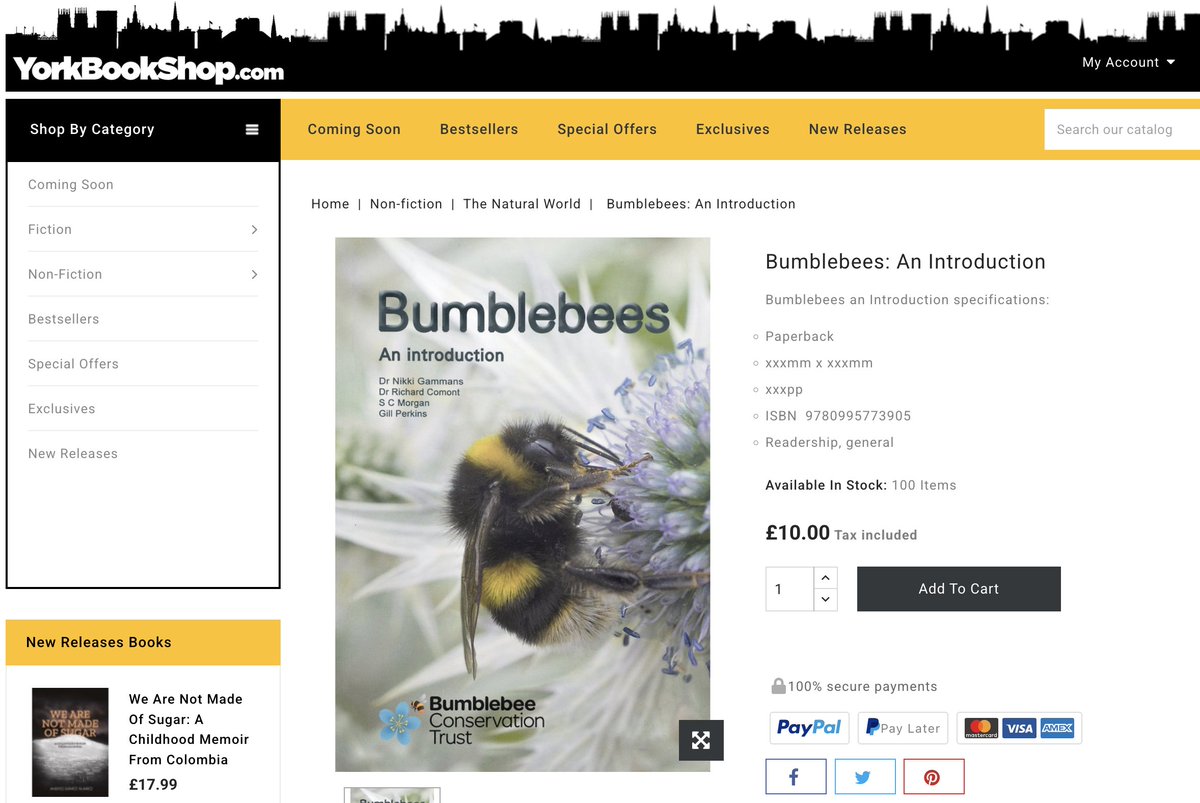Click the YorkBookShop.com logo
Screen dimensions: 1200x803
[x=148, y=69]
